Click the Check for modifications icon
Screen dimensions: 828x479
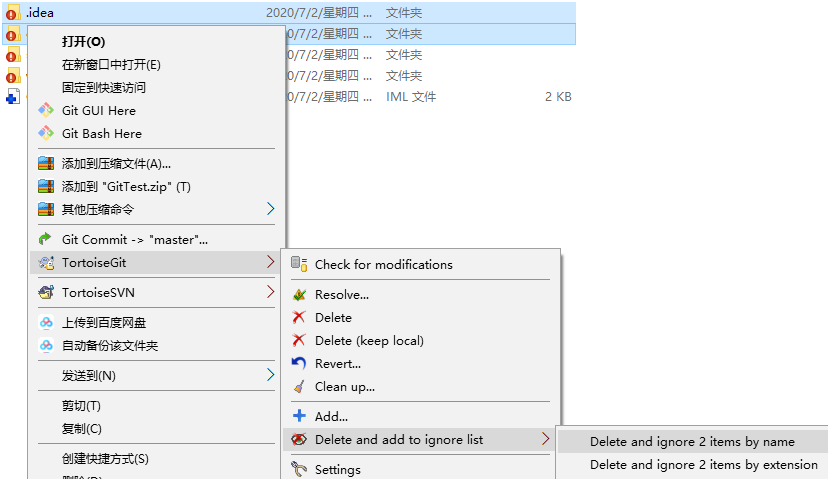click(299, 264)
